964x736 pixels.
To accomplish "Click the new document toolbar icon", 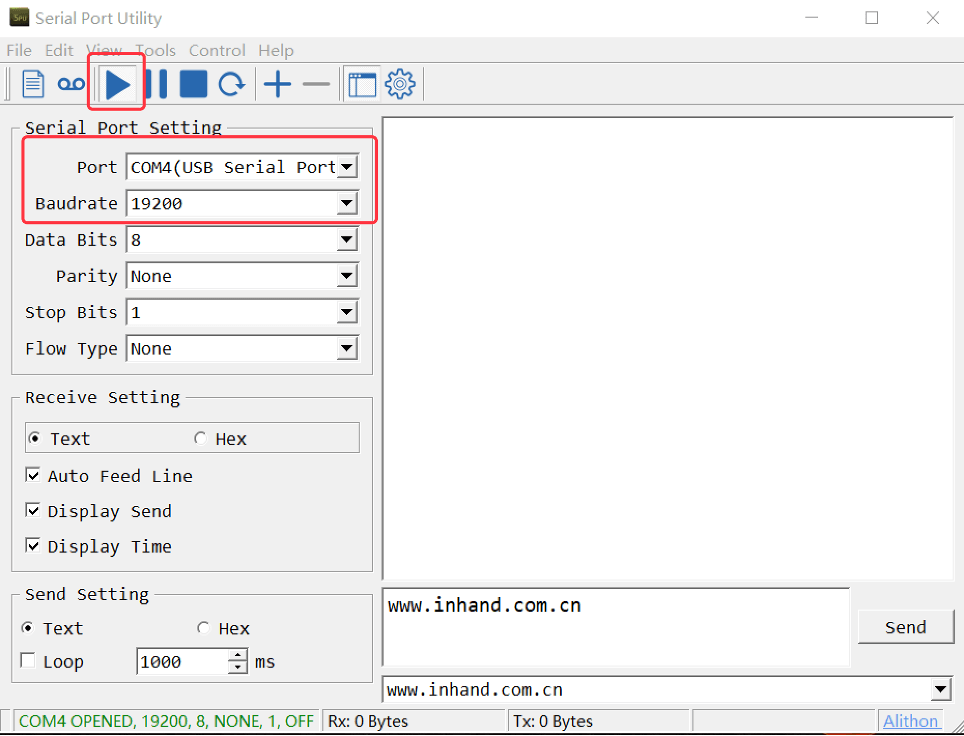I will 34,85.
